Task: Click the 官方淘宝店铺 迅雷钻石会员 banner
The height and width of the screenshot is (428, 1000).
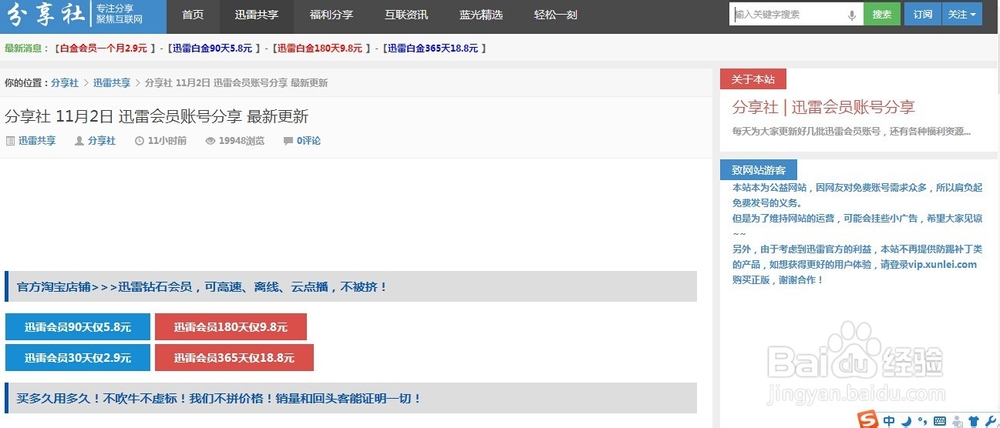Action: pyautogui.click(x=351, y=286)
